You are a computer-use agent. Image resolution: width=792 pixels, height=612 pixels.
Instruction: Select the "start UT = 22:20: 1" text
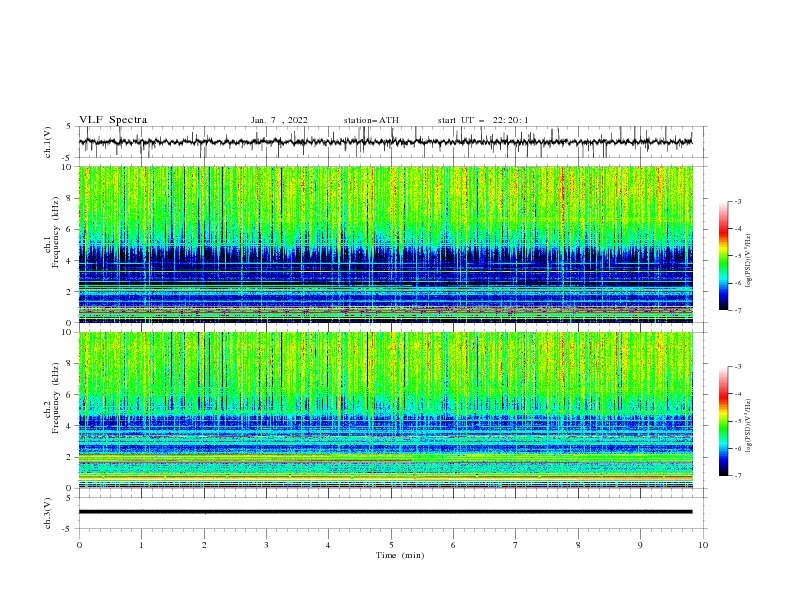point(483,120)
